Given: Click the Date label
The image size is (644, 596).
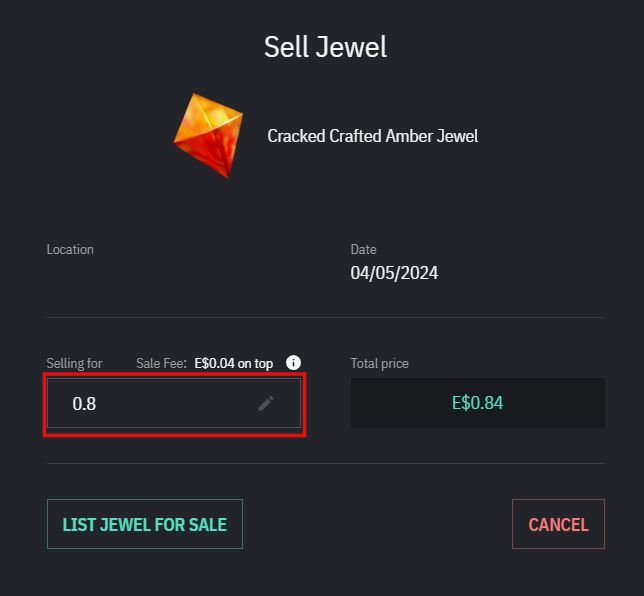Looking at the screenshot, I should tap(363, 249).
